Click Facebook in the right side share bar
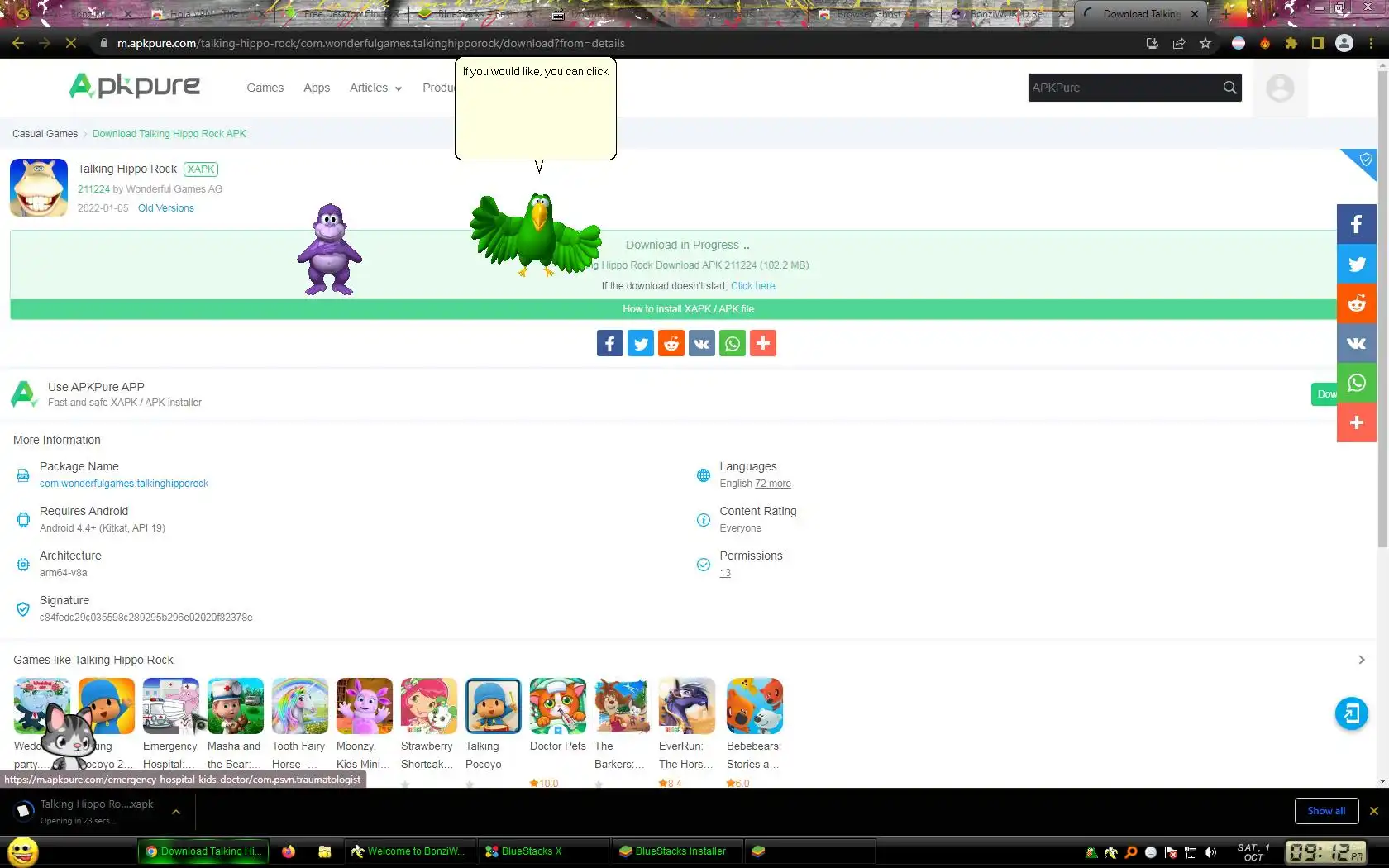 pyautogui.click(x=1357, y=224)
